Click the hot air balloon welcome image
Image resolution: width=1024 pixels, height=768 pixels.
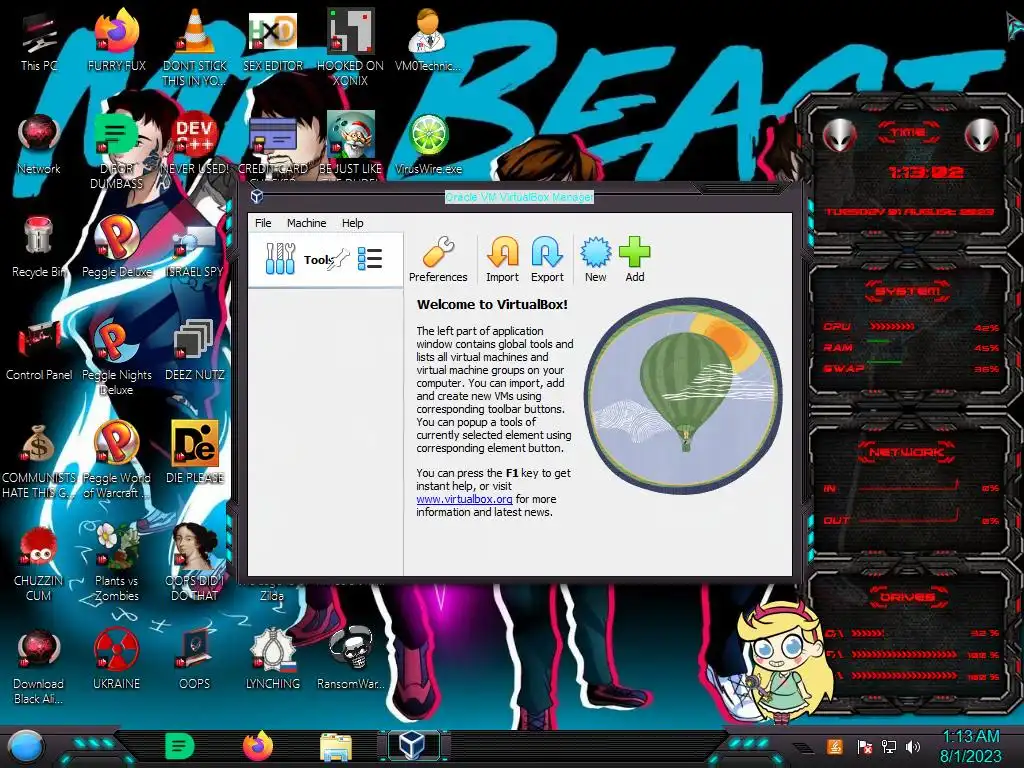(x=683, y=396)
